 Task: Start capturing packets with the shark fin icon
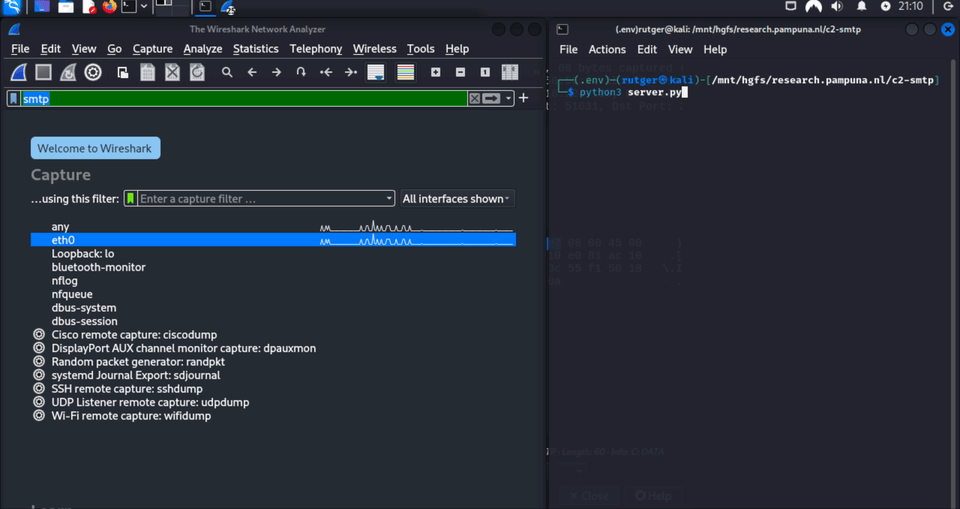pos(19,72)
